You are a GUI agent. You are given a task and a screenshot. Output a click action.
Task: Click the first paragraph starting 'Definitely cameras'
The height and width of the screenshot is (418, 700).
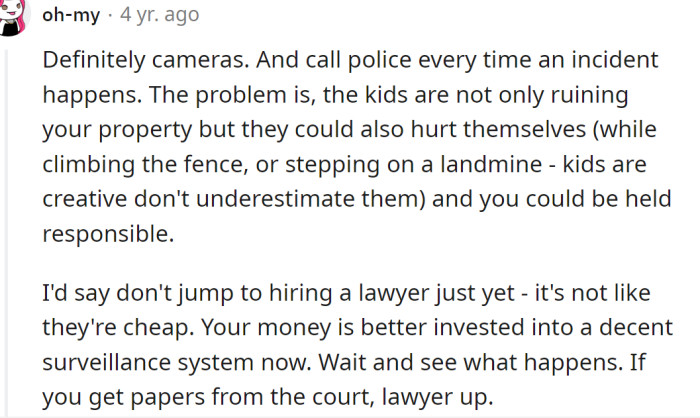pyautogui.click(x=356, y=146)
